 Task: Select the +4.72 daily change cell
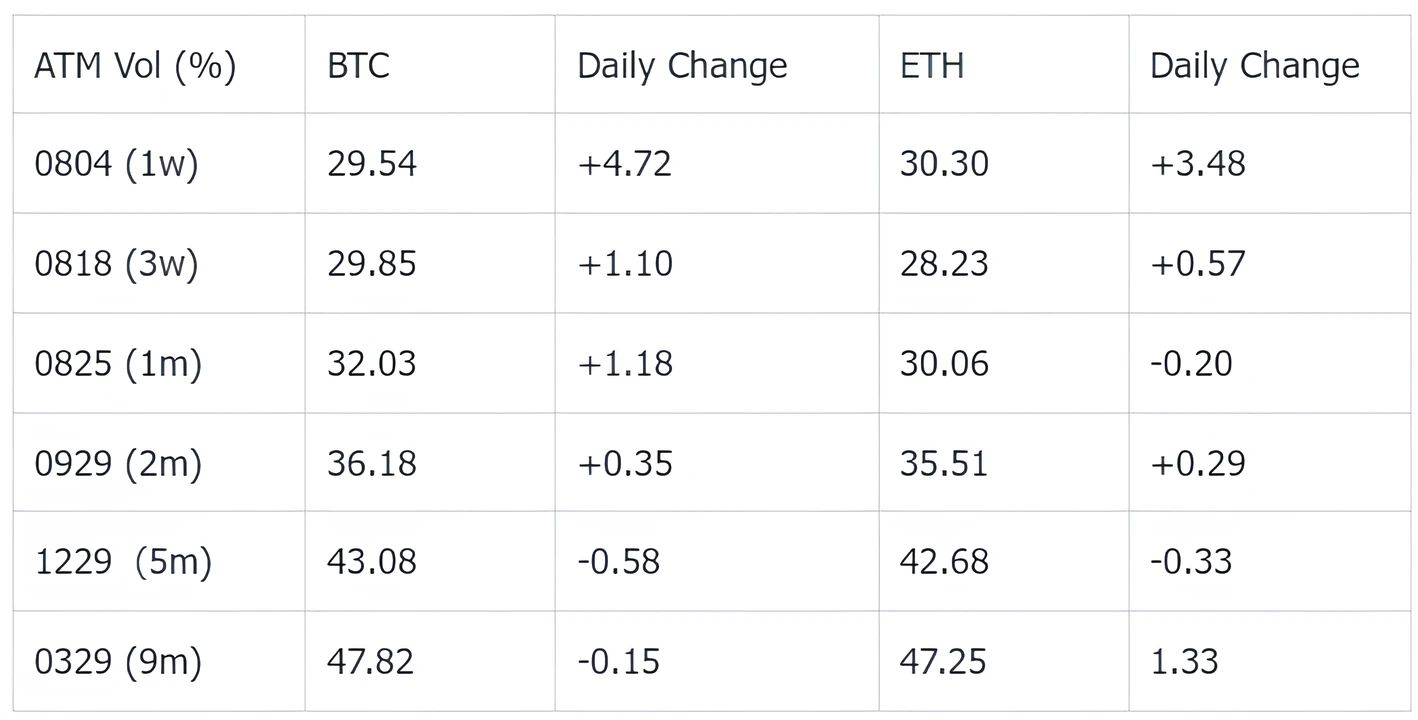point(625,164)
